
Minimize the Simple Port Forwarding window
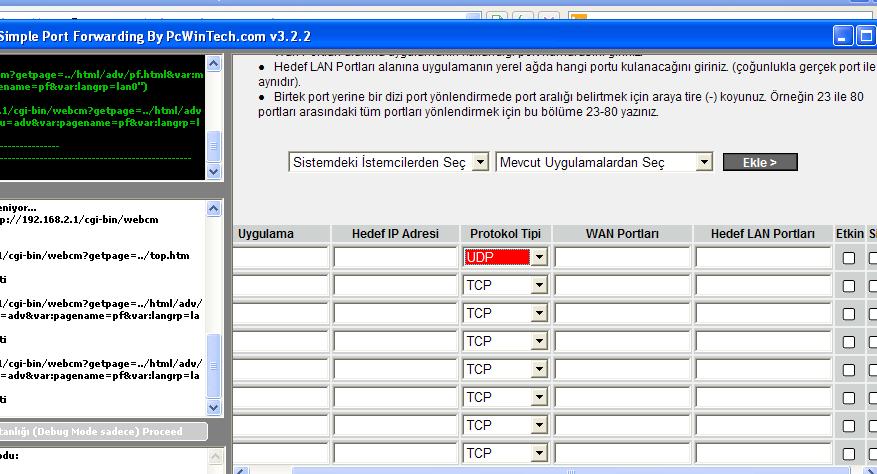pos(843,36)
